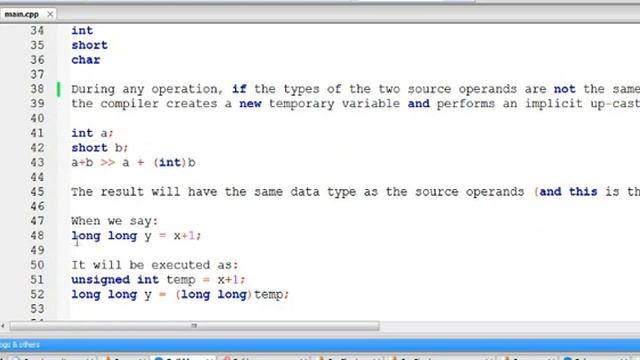The height and width of the screenshot is (360, 640).
Task: Click line number 53 in the margin
Action: coord(37,309)
